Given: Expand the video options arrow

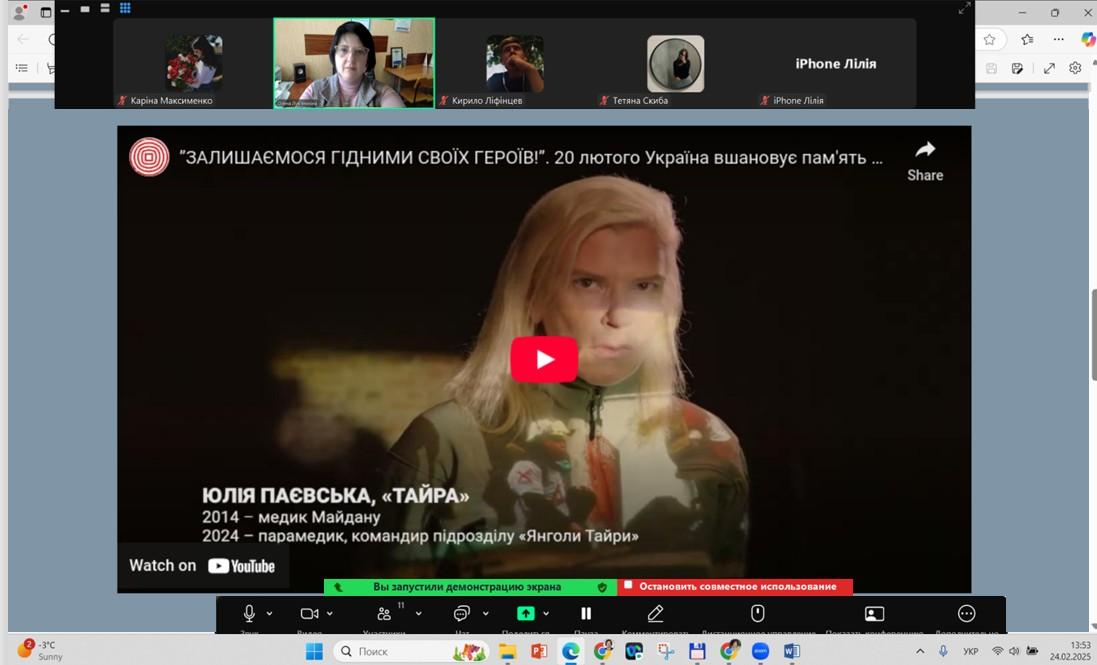Looking at the screenshot, I should click(330, 613).
